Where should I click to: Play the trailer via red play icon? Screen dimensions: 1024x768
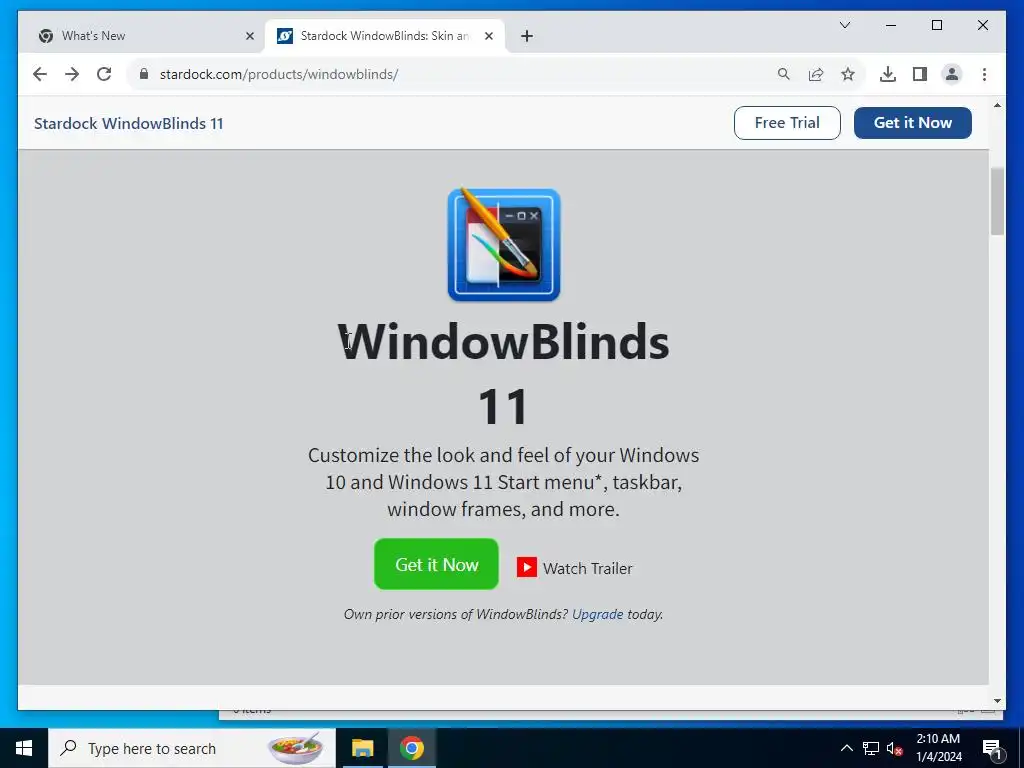coord(526,567)
